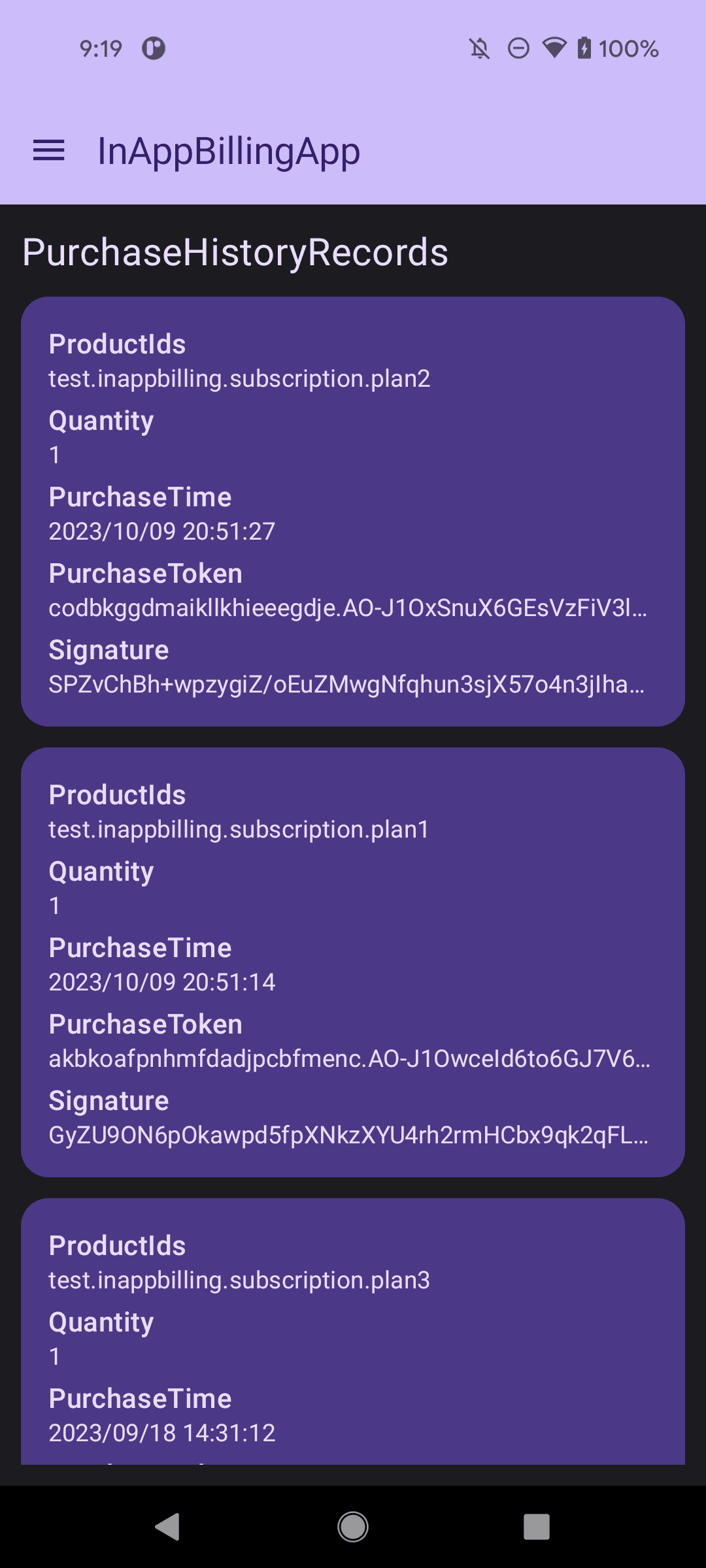Tap purchase time 2023/10/09 20:51:27
Image resolution: width=706 pixels, height=1568 pixels.
[x=162, y=531]
